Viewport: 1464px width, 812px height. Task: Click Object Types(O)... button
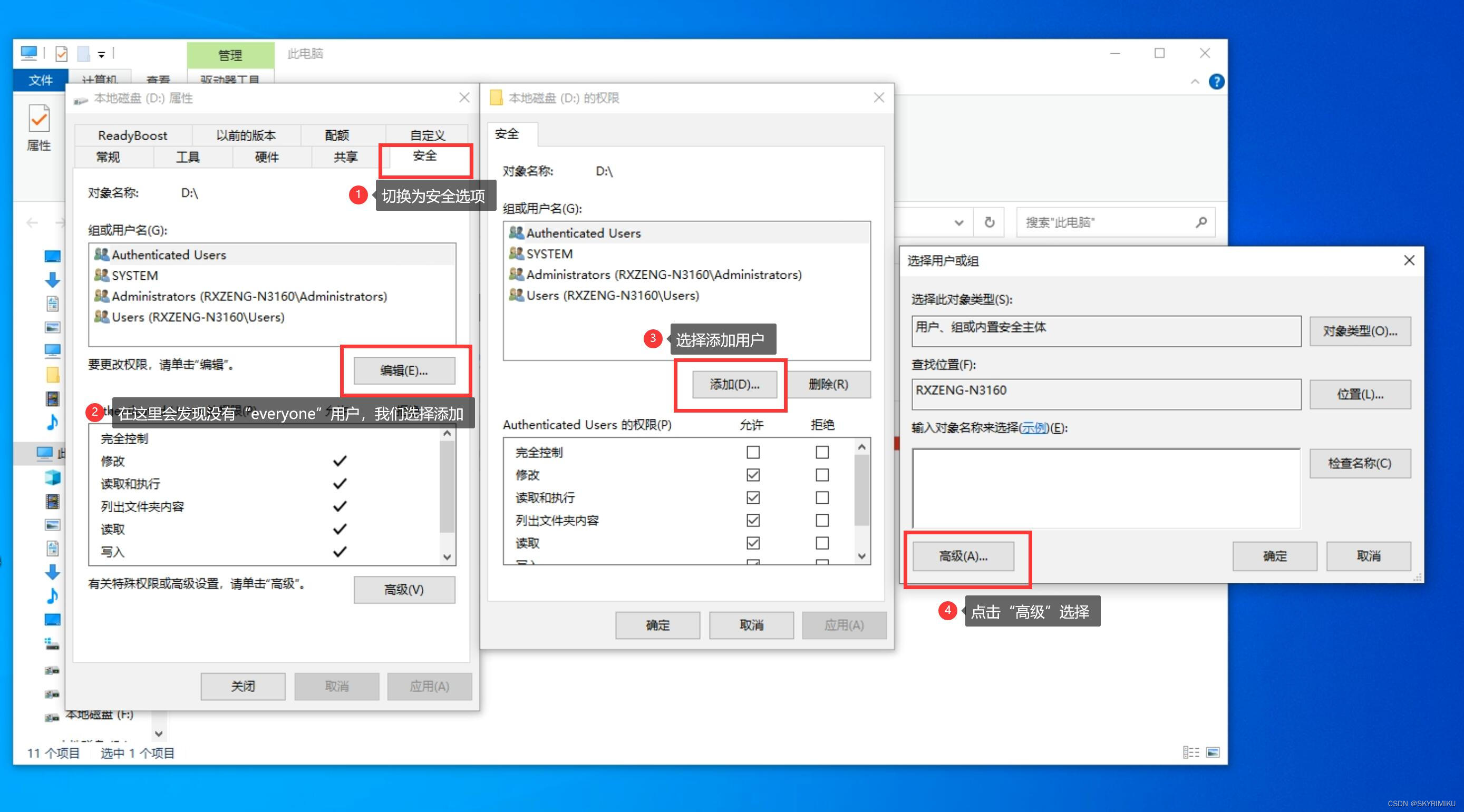tap(1360, 331)
